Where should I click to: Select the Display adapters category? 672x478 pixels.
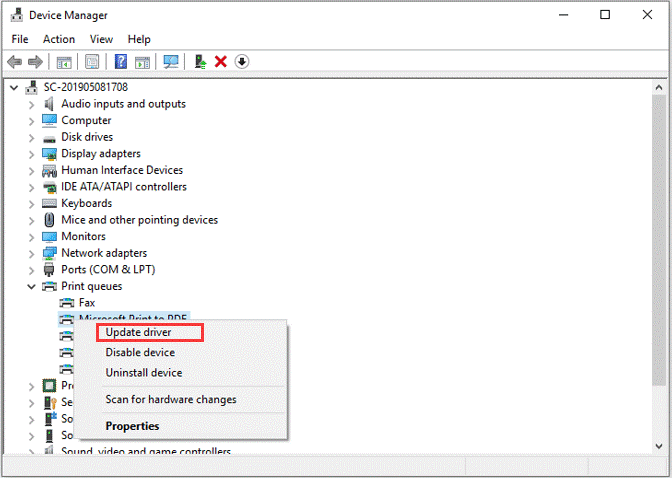point(101,153)
